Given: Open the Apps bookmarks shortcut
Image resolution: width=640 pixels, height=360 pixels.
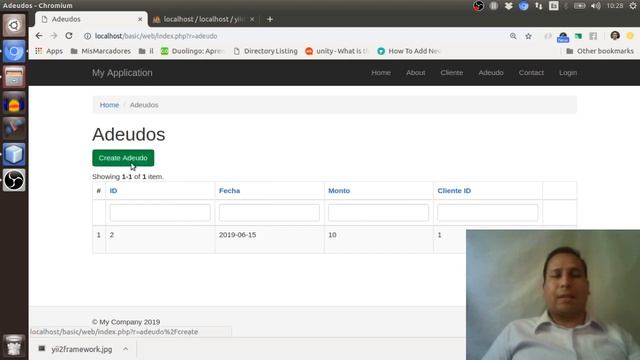Looking at the screenshot, I should point(49,51).
